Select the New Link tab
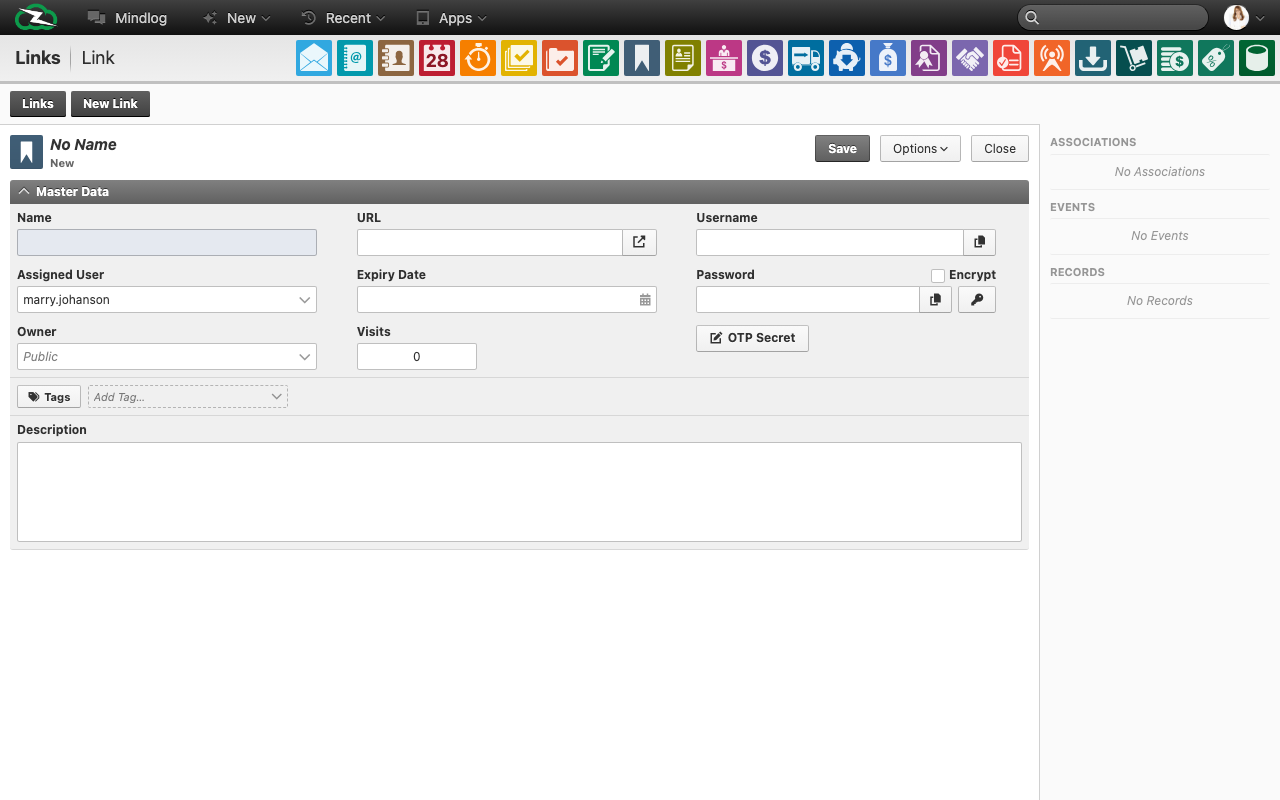 pyautogui.click(x=110, y=104)
